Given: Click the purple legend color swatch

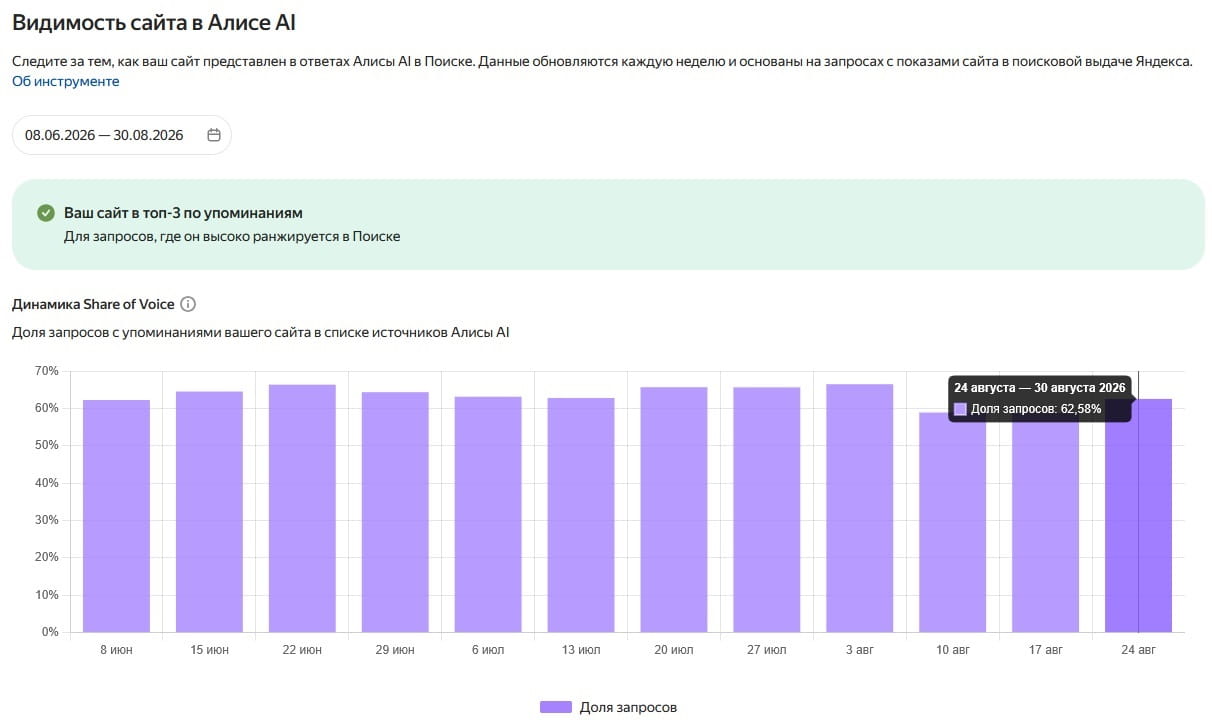Looking at the screenshot, I should (x=556, y=707).
